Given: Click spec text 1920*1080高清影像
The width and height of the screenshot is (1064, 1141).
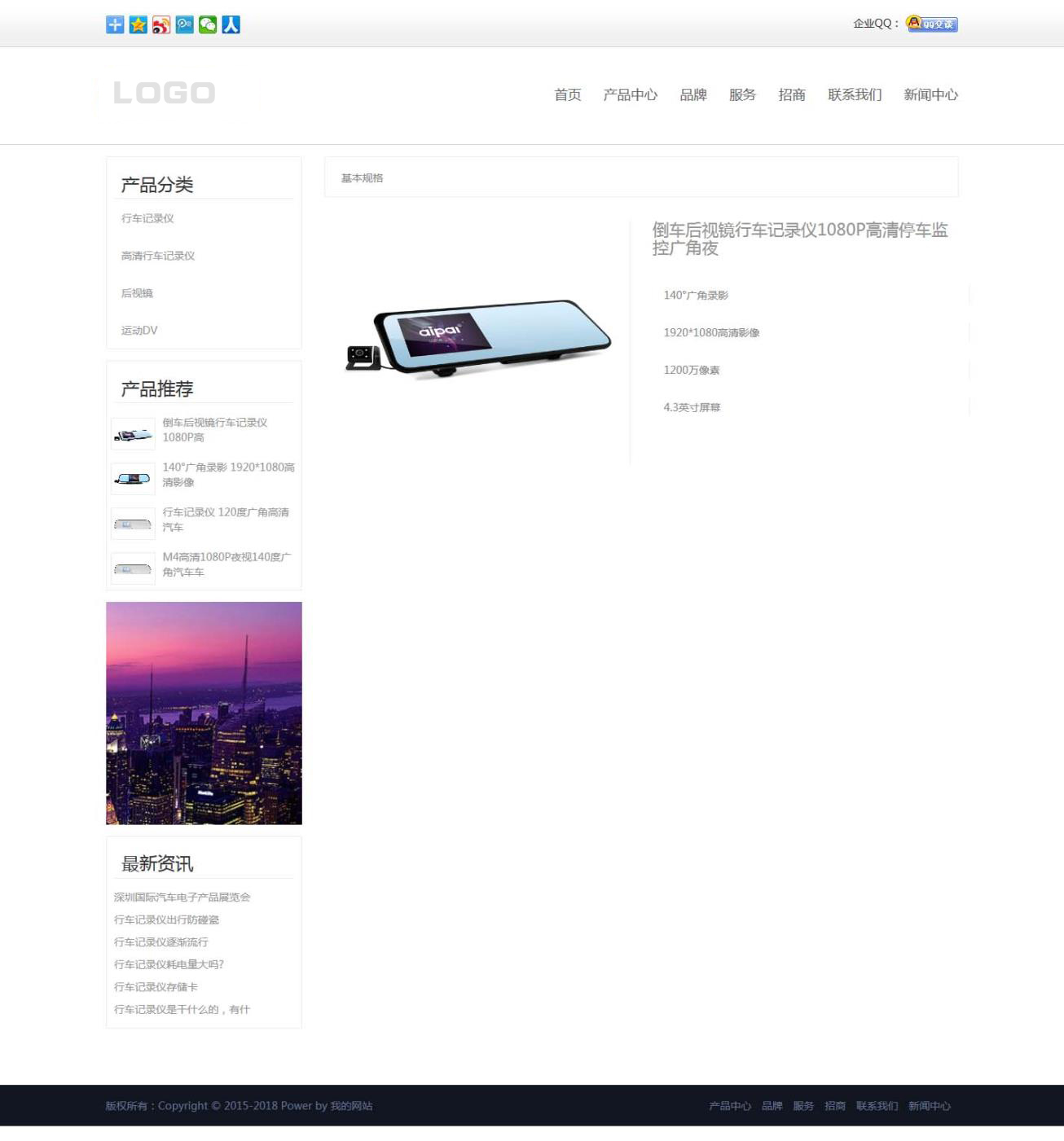Looking at the screenshot, I should pyautogui.click(x=711, y=333).
